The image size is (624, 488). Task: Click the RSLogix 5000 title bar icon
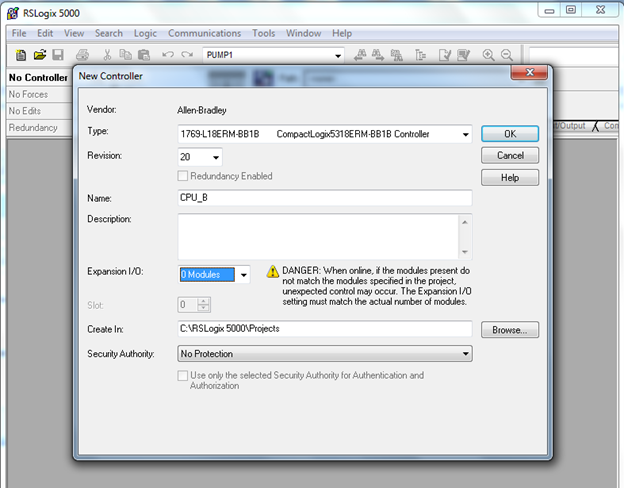pyautogui.click(x=13, y=13)
